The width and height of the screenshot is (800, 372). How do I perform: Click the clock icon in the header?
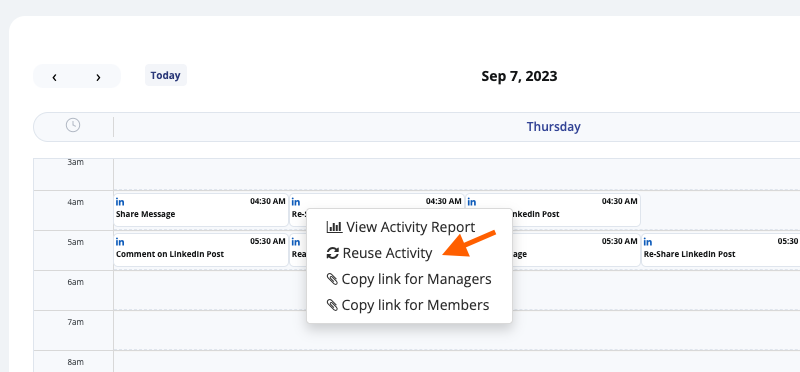73,125
